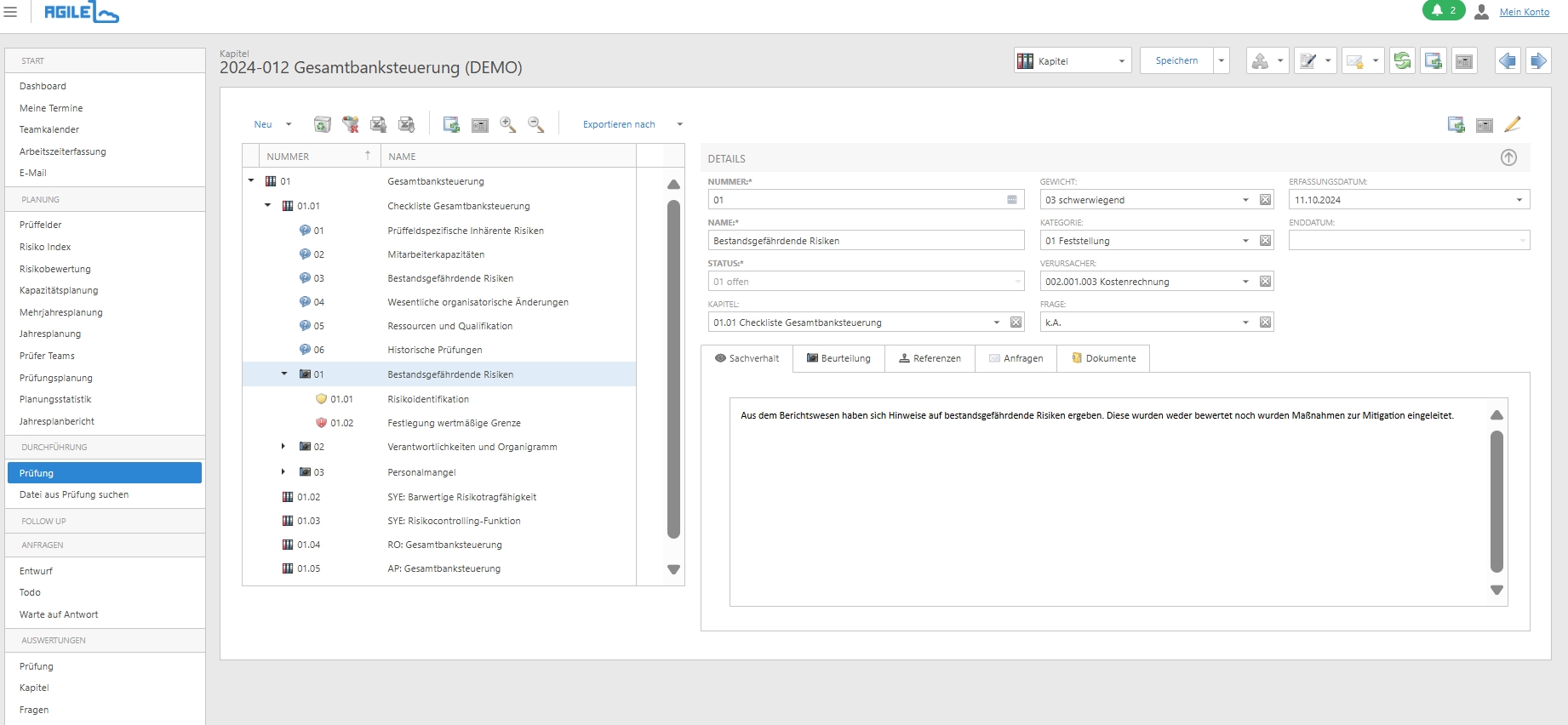Clear the Gewicht field with its X button
1568x725 pixels.
[1266, 200]
